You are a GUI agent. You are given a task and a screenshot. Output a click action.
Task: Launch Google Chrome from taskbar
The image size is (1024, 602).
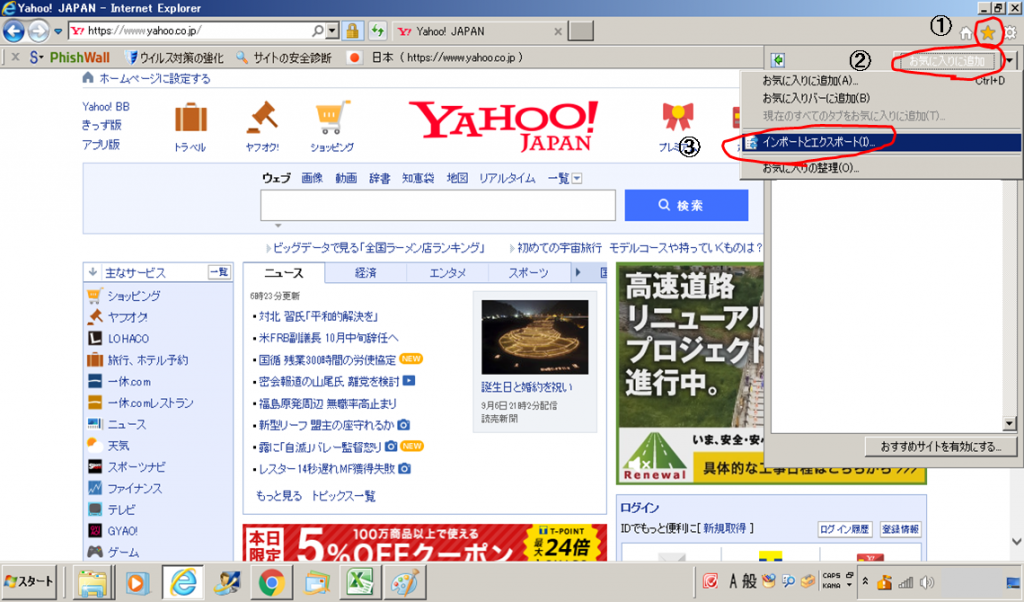[271, 582]
